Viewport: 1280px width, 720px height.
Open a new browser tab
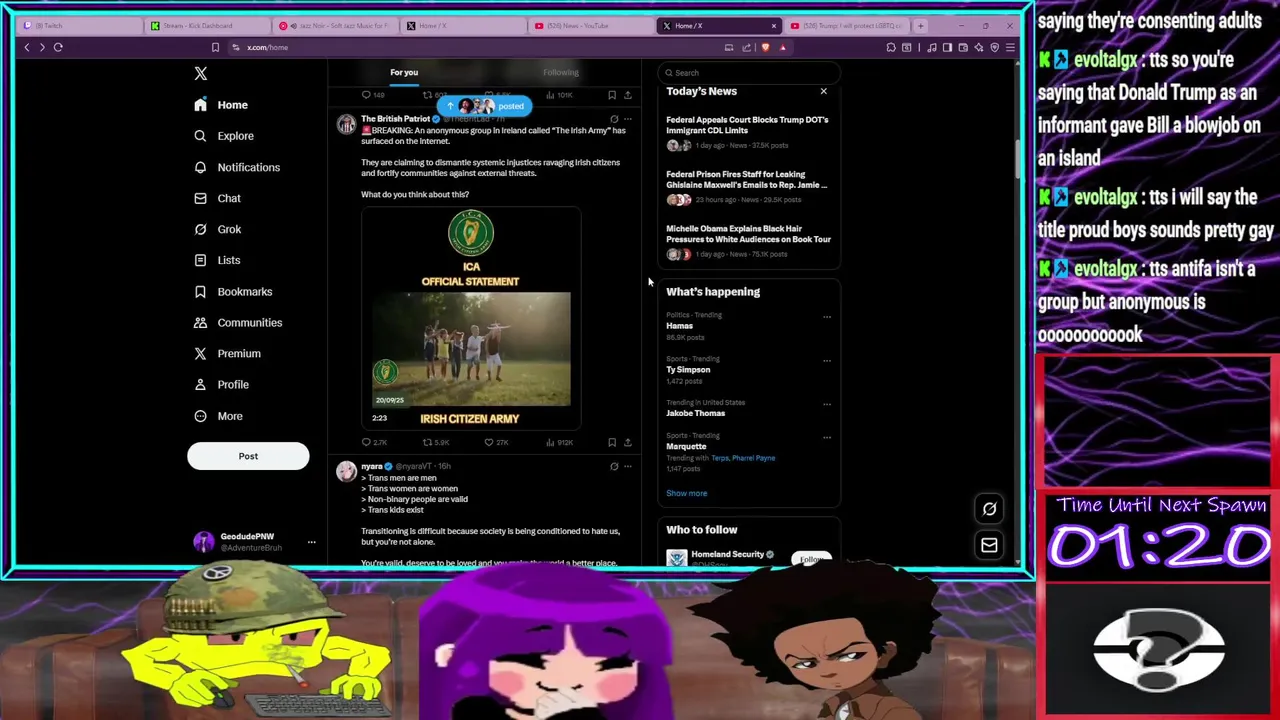[920, 26]
